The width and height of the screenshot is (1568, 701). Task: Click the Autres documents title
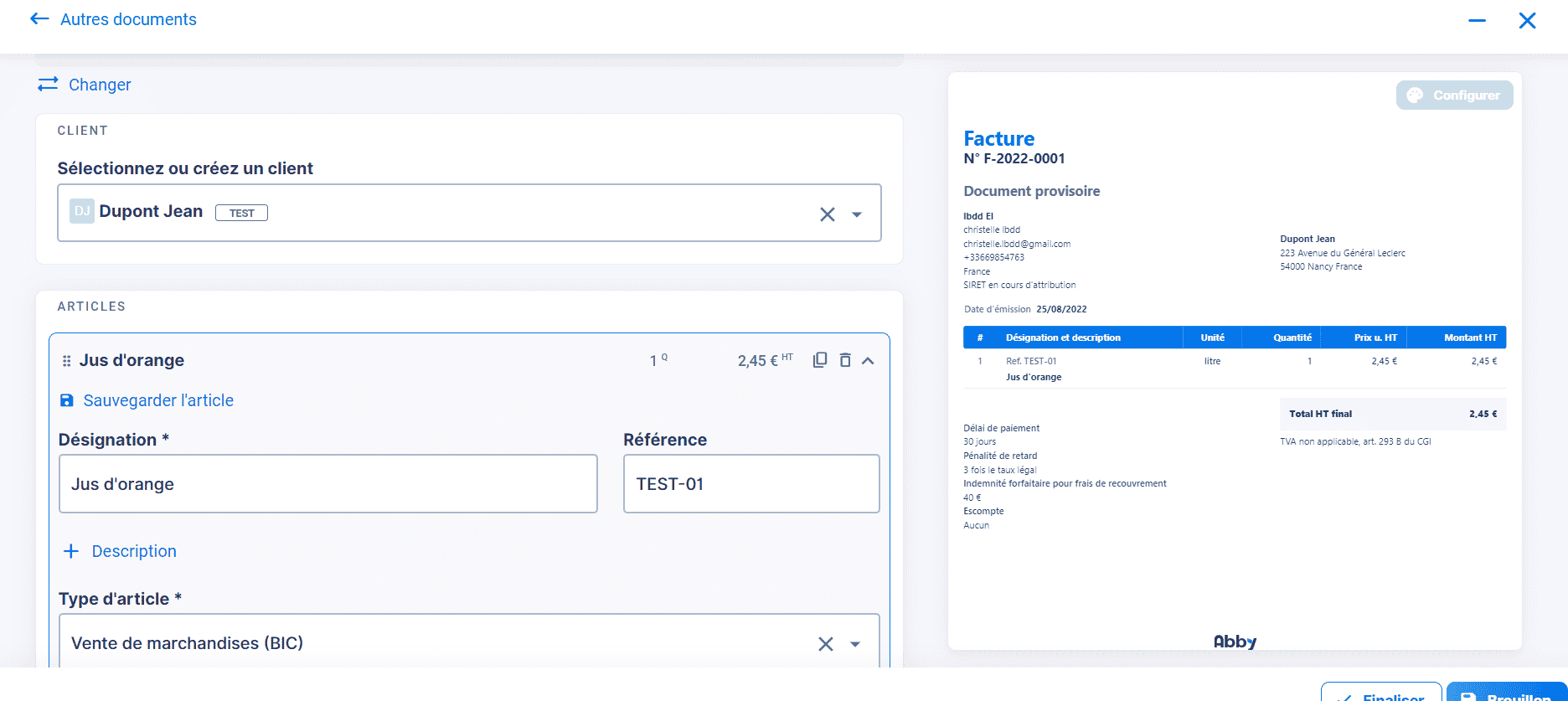(128, 19)
